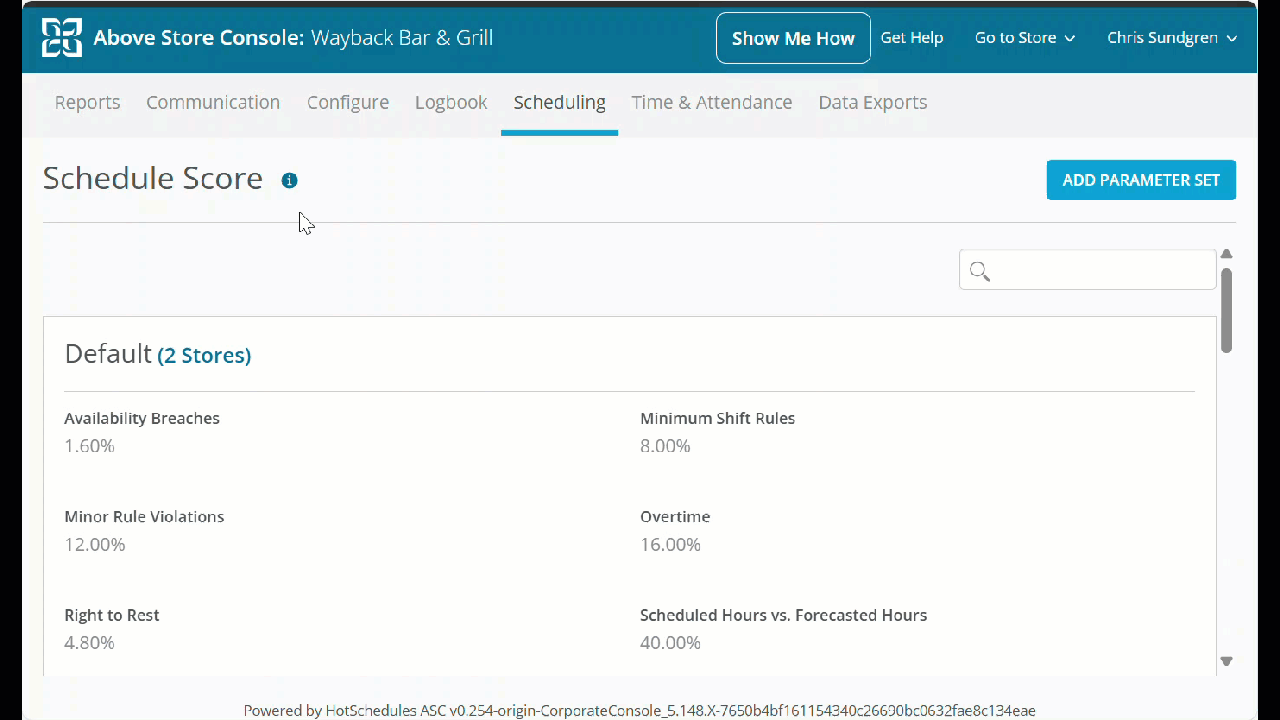Click the 2 Stores link
This screenshot has height=720, width=1280.
pos(204,355)
